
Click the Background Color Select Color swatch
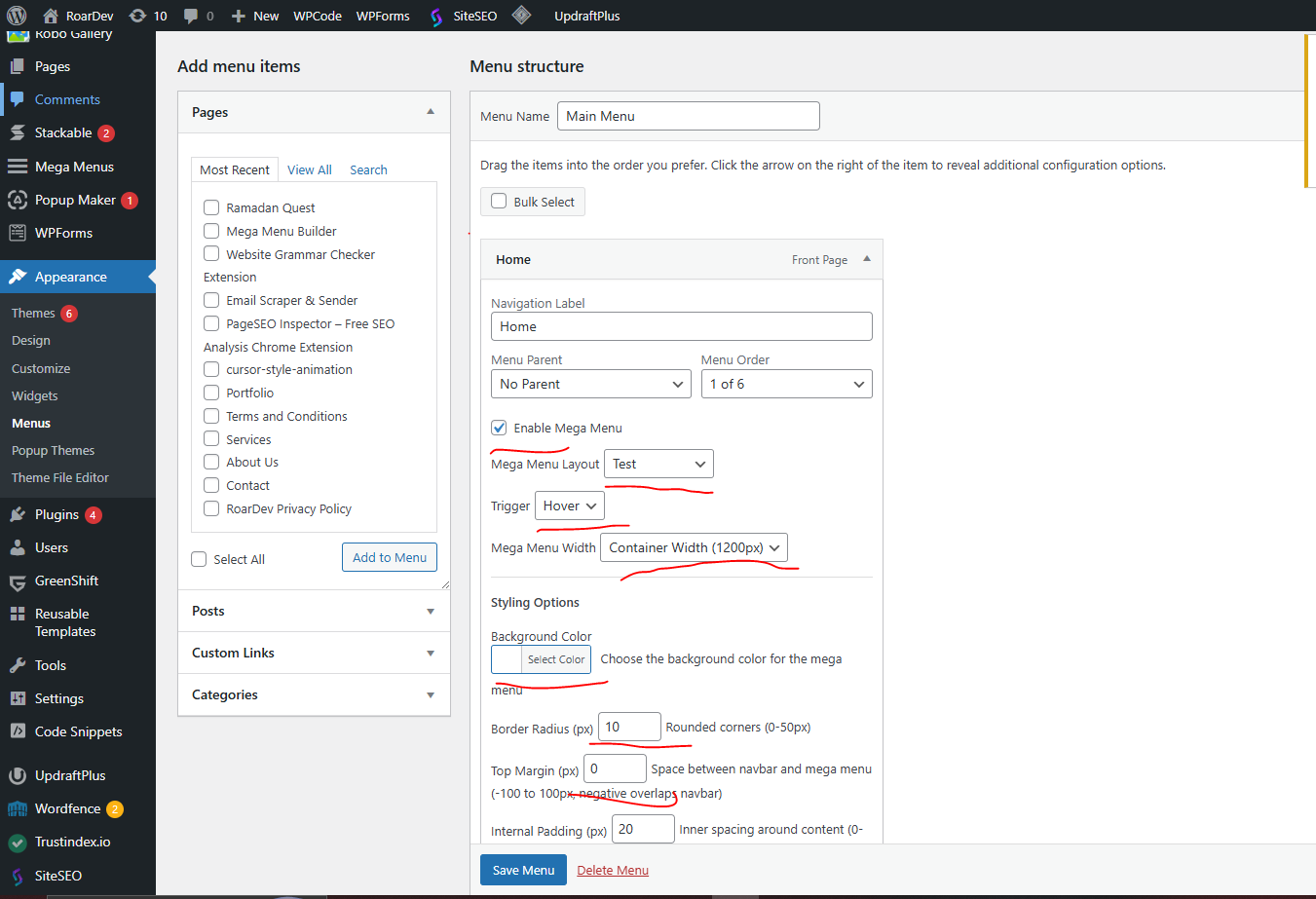[507, 659]
